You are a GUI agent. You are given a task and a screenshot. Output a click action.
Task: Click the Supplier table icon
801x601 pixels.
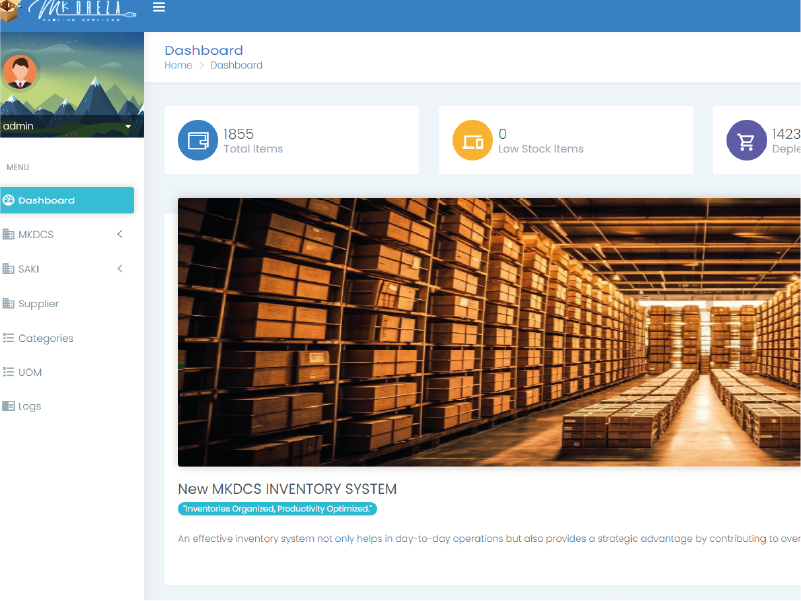(8, 304)
